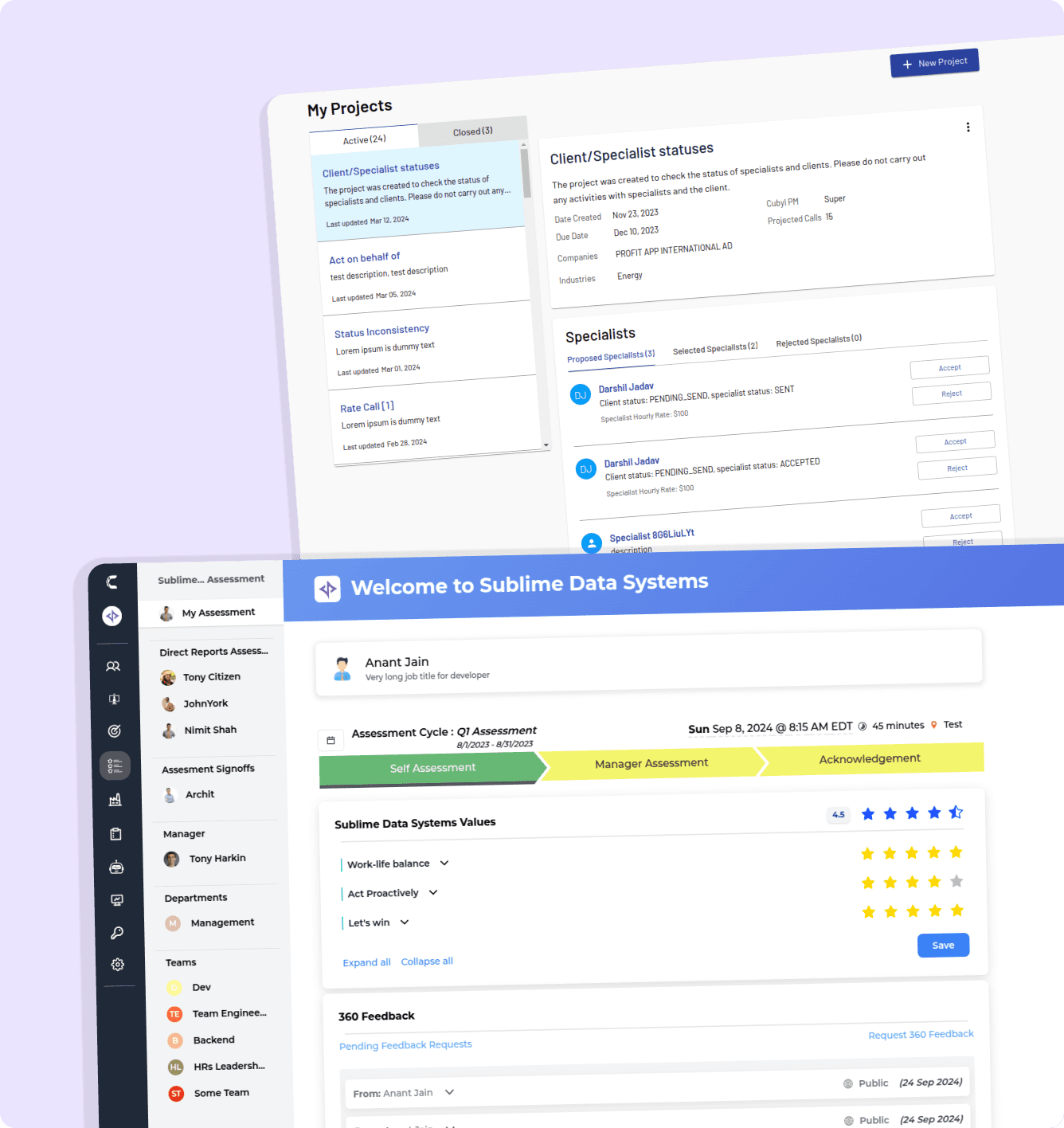1064x1128 pixels.
Task: Open the settings gear in sidebar
Action: tap(118, 965)
